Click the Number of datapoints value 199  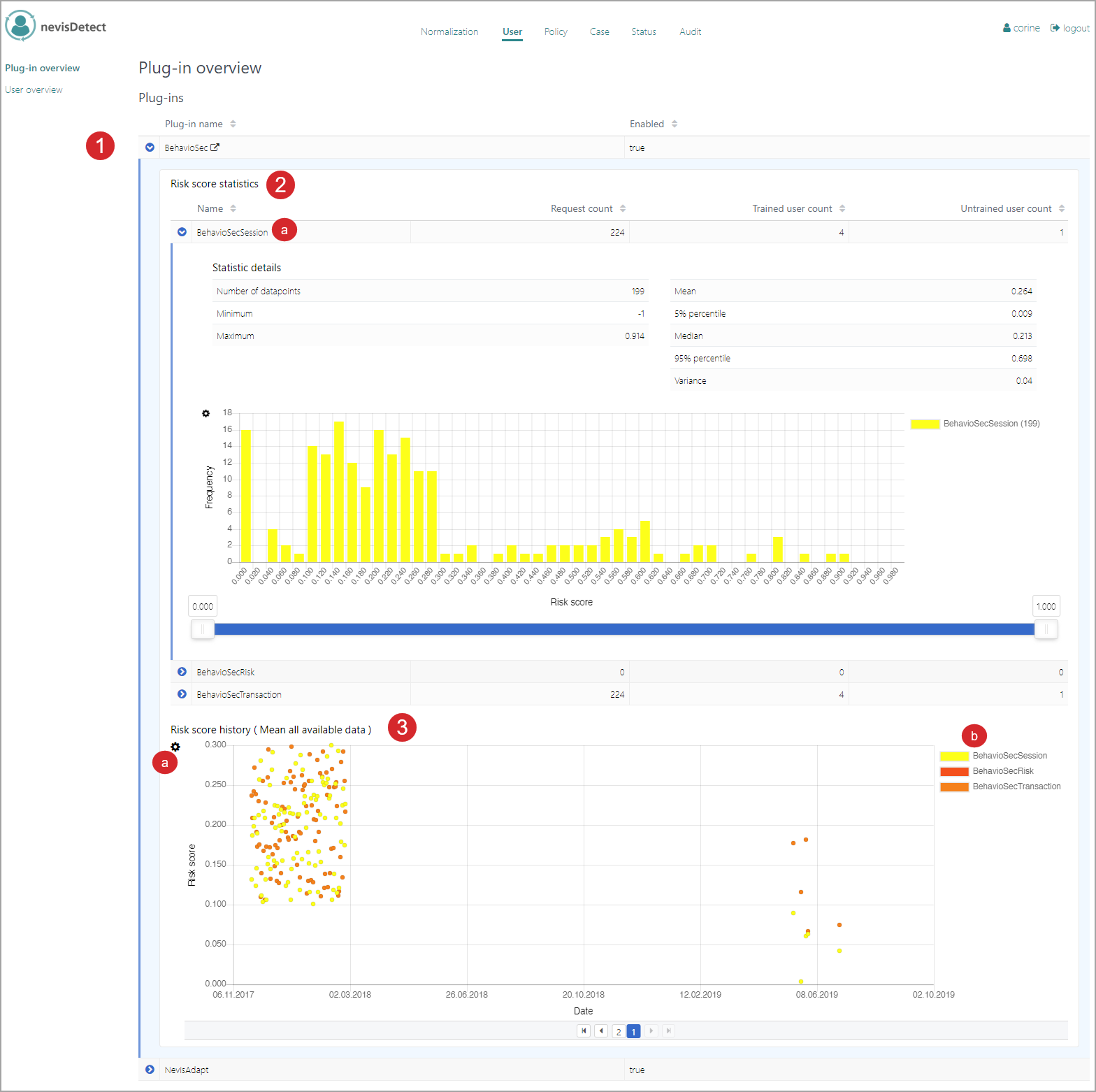coord(638,291)
